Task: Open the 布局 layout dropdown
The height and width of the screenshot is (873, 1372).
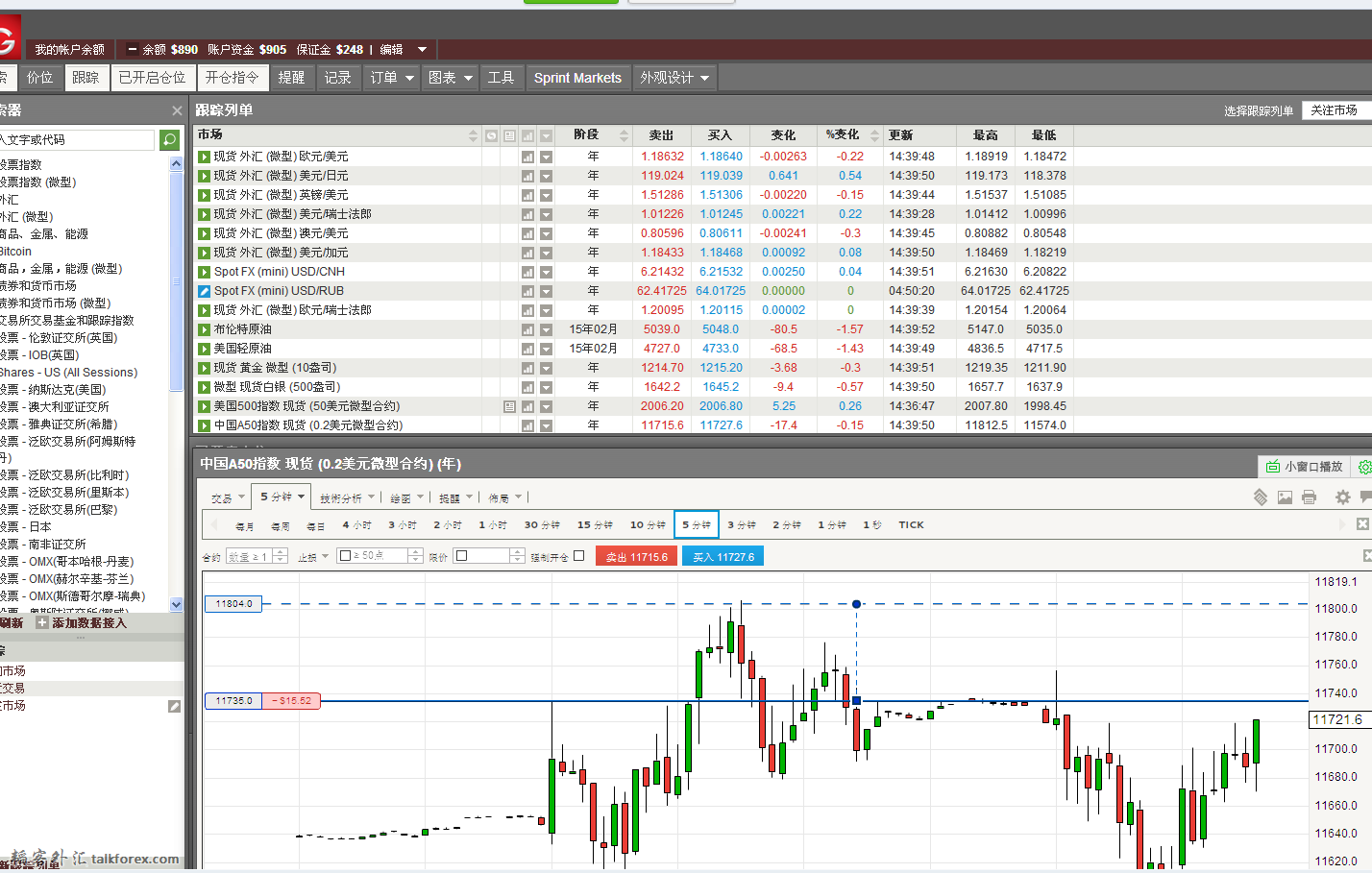Action: pyautogui.click(x=504, y=497)
